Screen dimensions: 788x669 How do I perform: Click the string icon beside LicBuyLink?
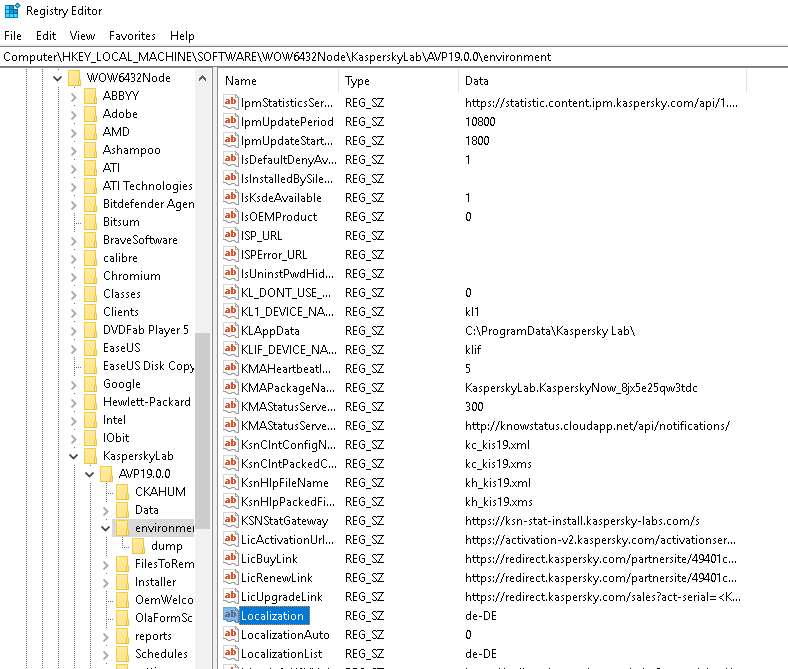pos(230,559)
